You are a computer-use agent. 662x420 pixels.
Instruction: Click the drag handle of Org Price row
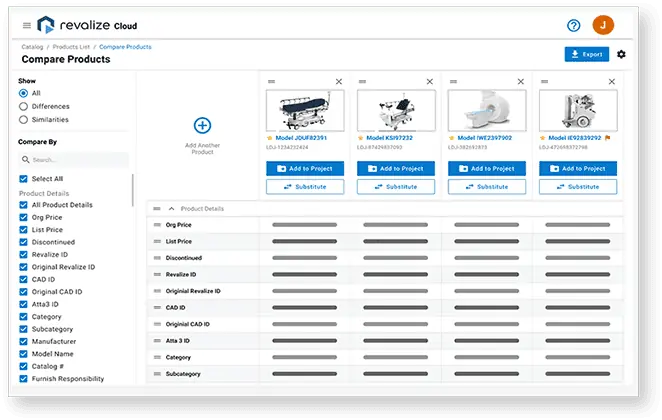pos(157,225)
